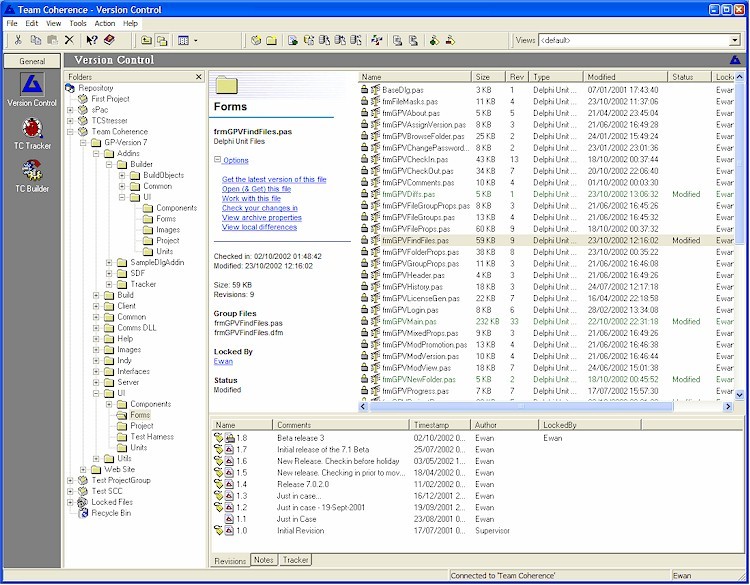Click the Locked Files icon in tree

coord(83,502)
